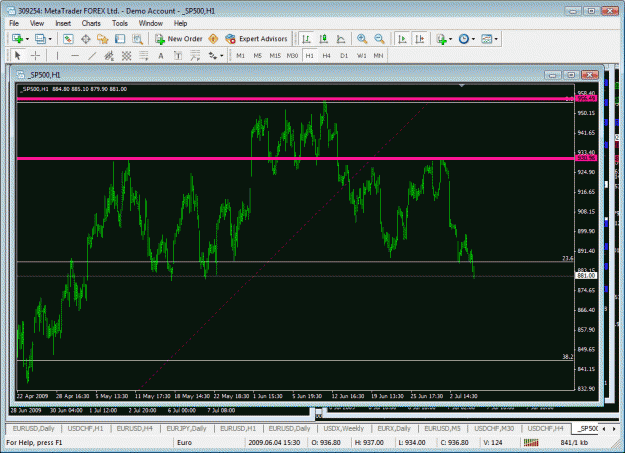Select the Vertical Line drawing tool
625x453 pixels.
pyautogui.click(x=57, y=56)
